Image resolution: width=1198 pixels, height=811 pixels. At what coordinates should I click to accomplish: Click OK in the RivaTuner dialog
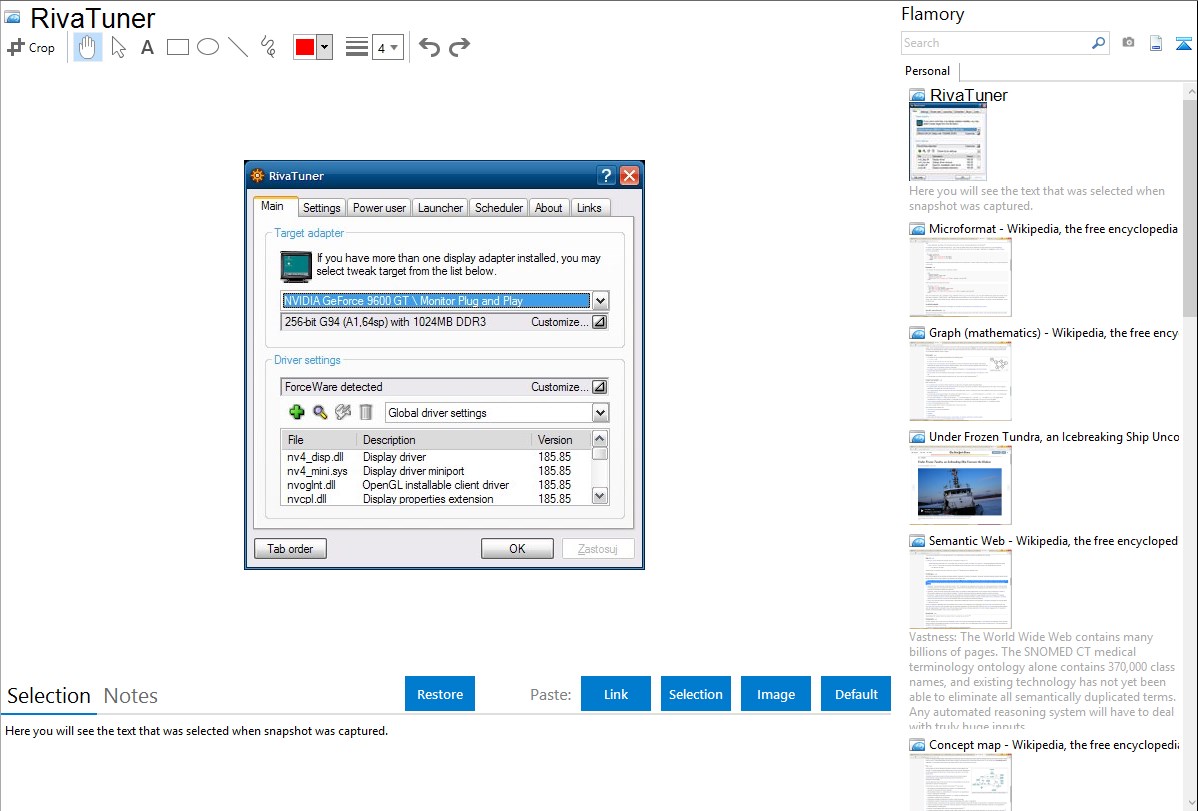517,549
